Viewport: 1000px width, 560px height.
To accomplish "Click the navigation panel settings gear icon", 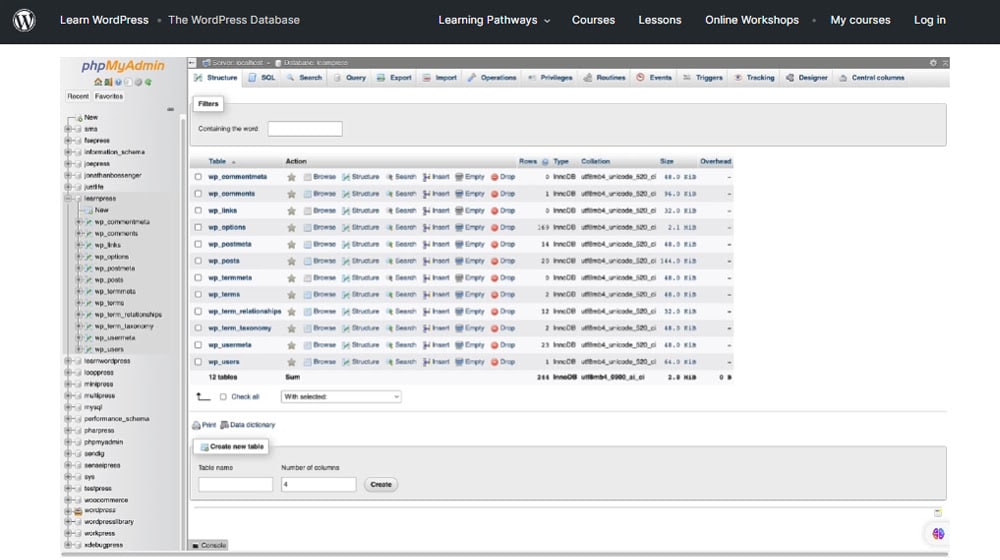I will 138,82.
